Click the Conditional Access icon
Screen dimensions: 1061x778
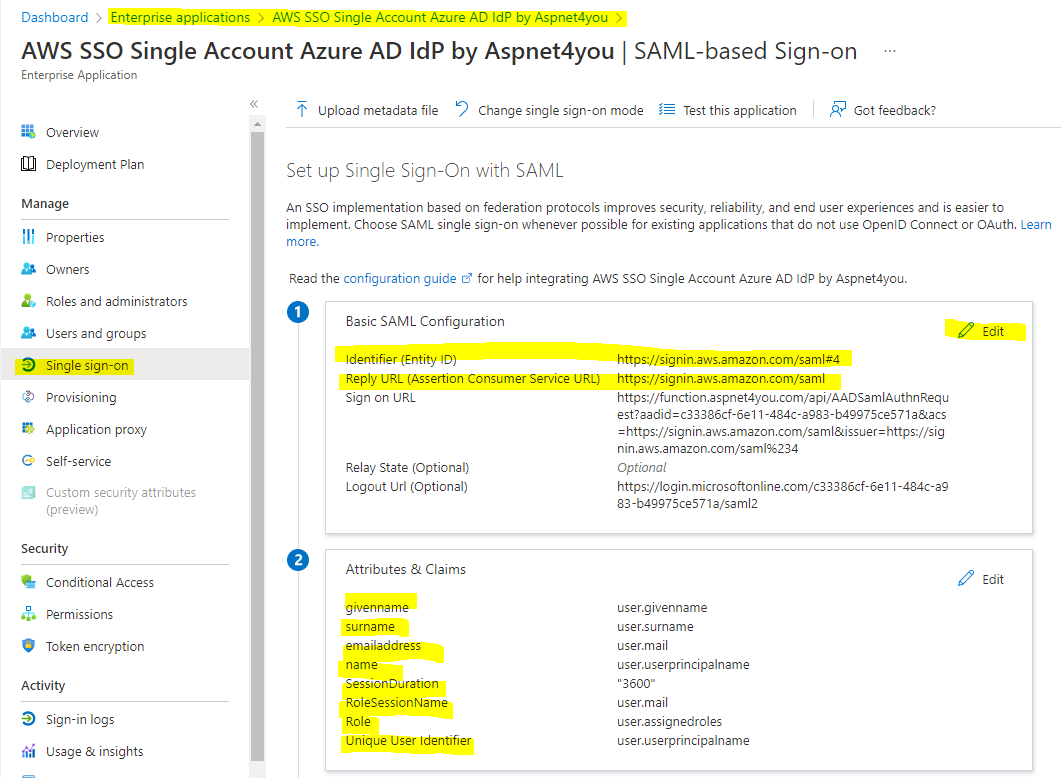[x=29, y=582]
